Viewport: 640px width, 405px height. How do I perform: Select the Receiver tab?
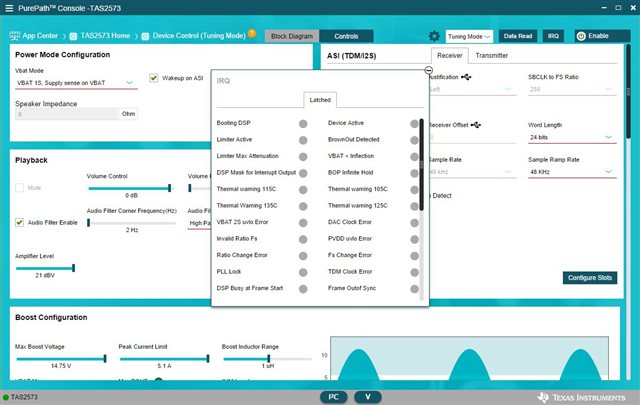click(449, 56)
